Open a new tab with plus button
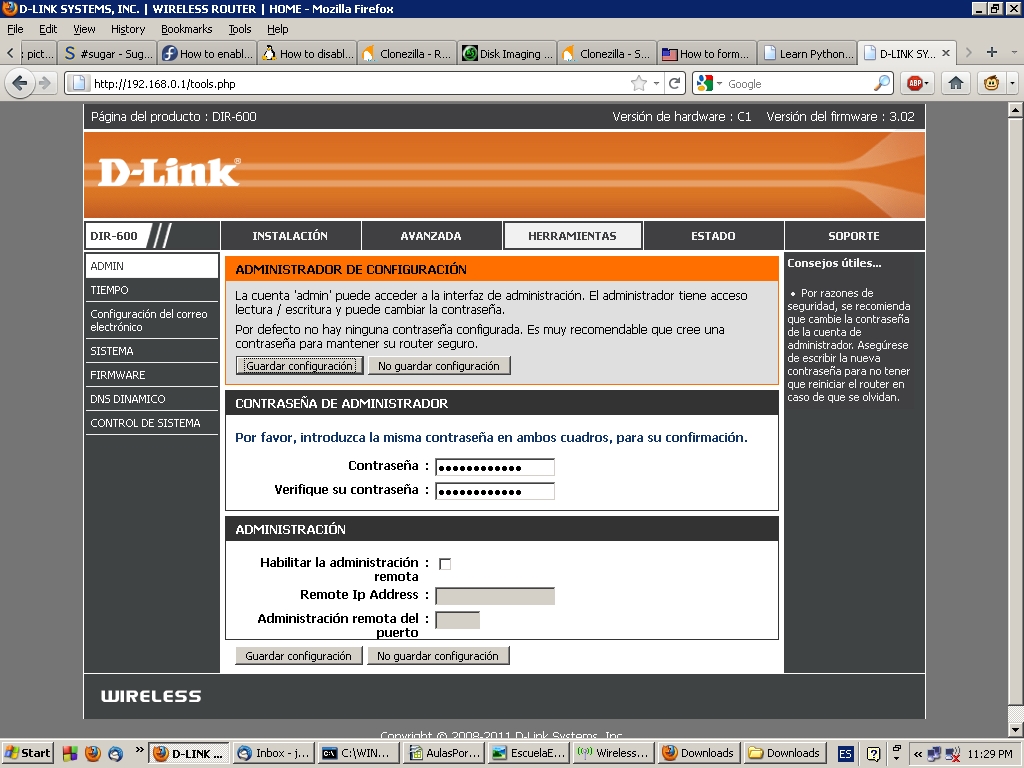 (x=992, y=52)
